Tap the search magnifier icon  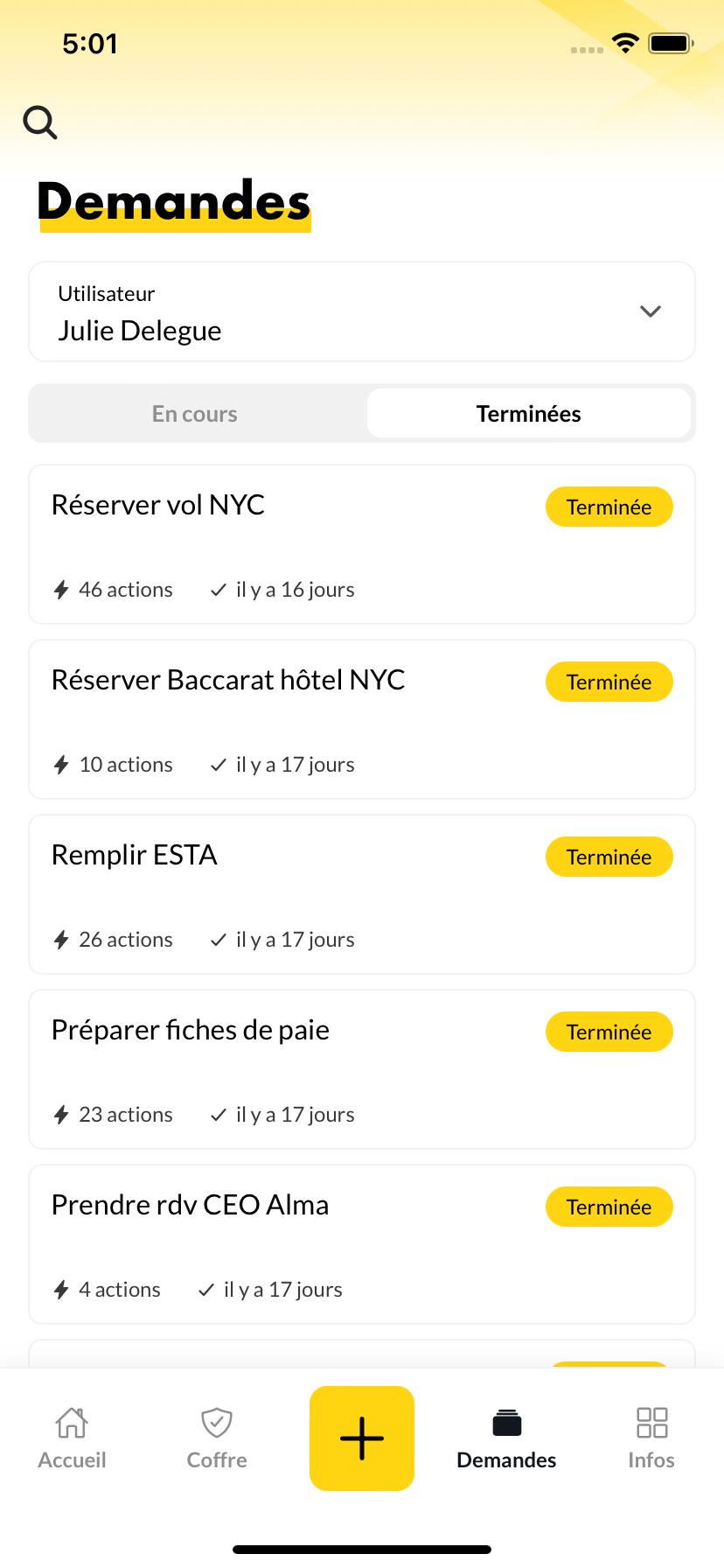click(40, 123)
